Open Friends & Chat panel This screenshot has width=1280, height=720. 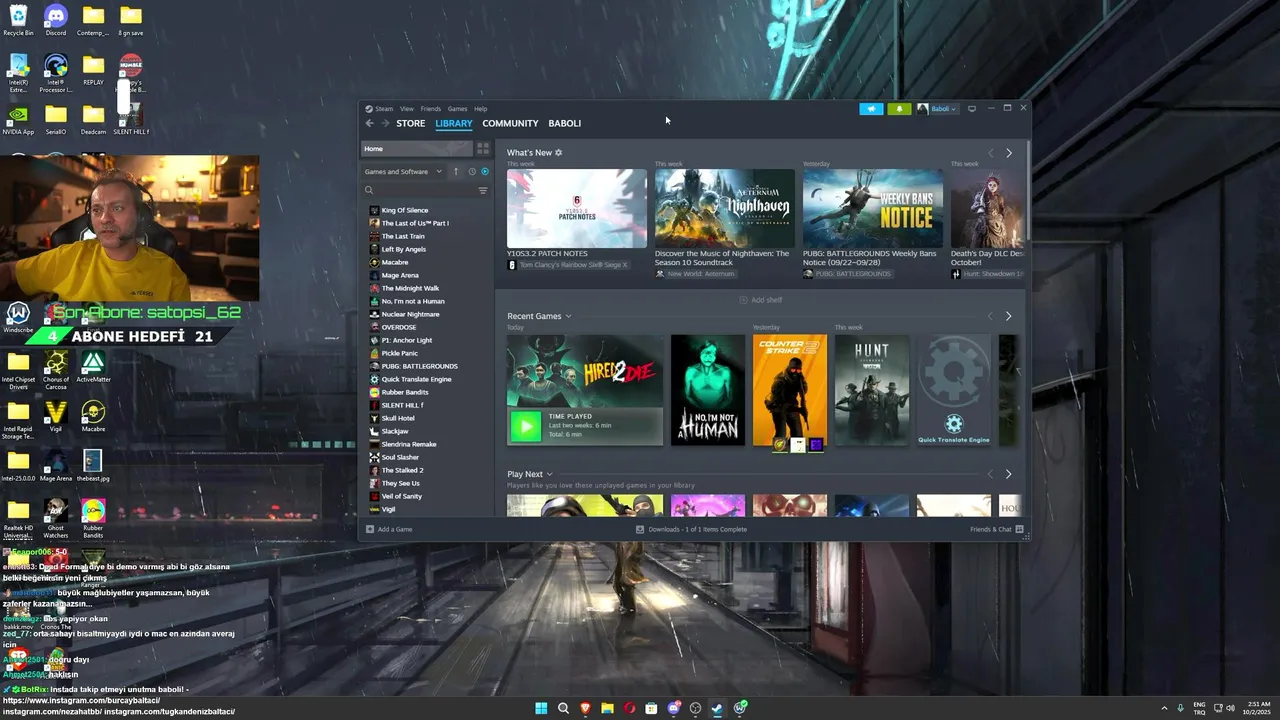pyautogui.click(x=997, y=529)
